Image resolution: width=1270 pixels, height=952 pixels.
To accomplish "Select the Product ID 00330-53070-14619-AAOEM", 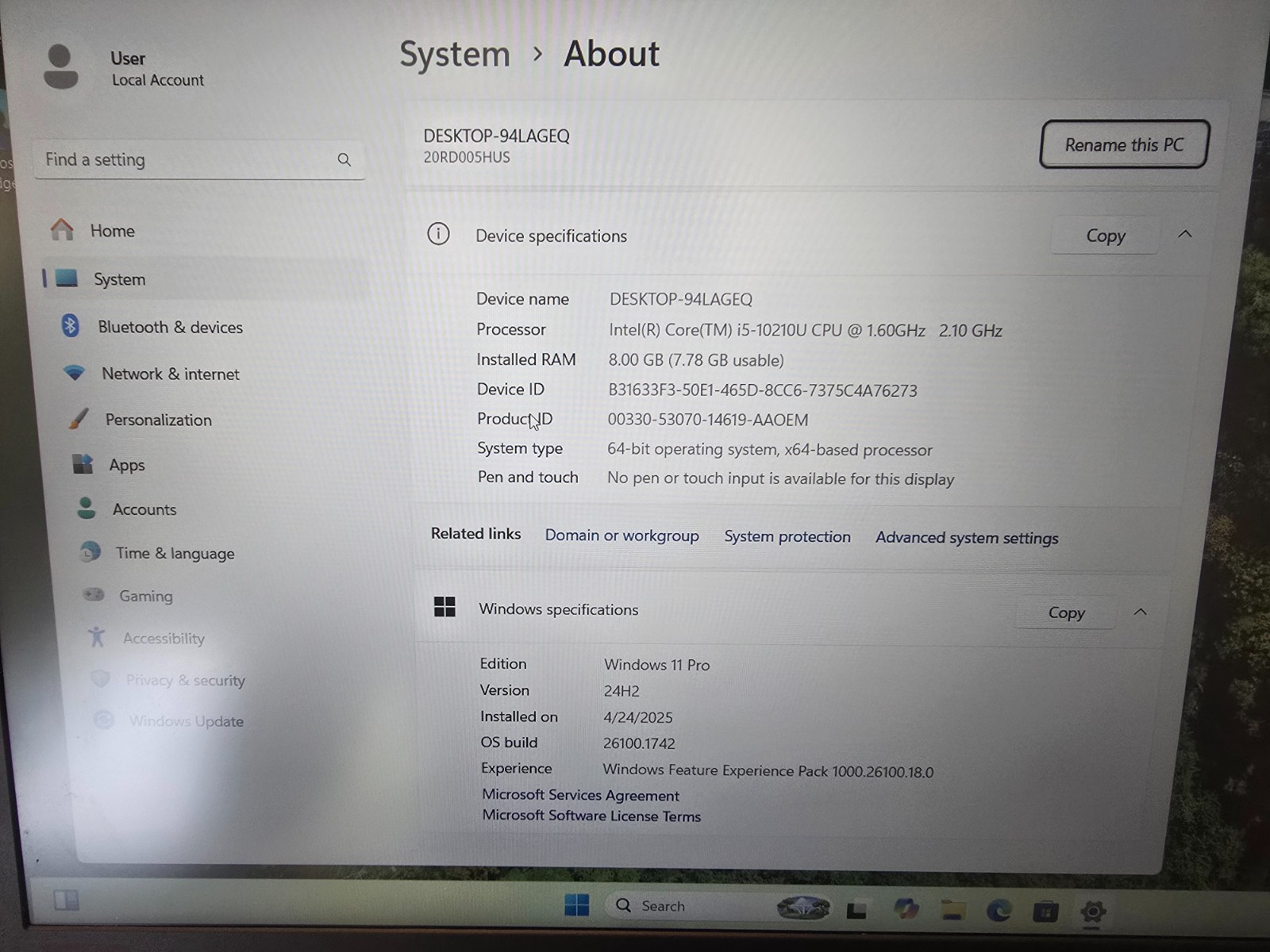I will [x=708, y=420].
